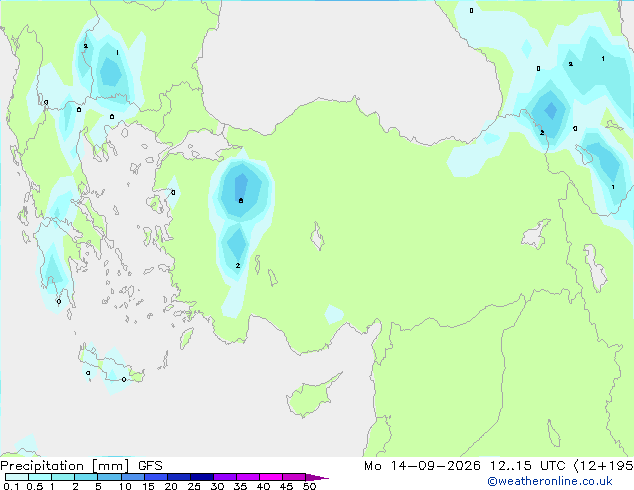Click the above-50 mm arrow tip of legend
Viewport: 634px width, 490px height.
click(317, 477)
